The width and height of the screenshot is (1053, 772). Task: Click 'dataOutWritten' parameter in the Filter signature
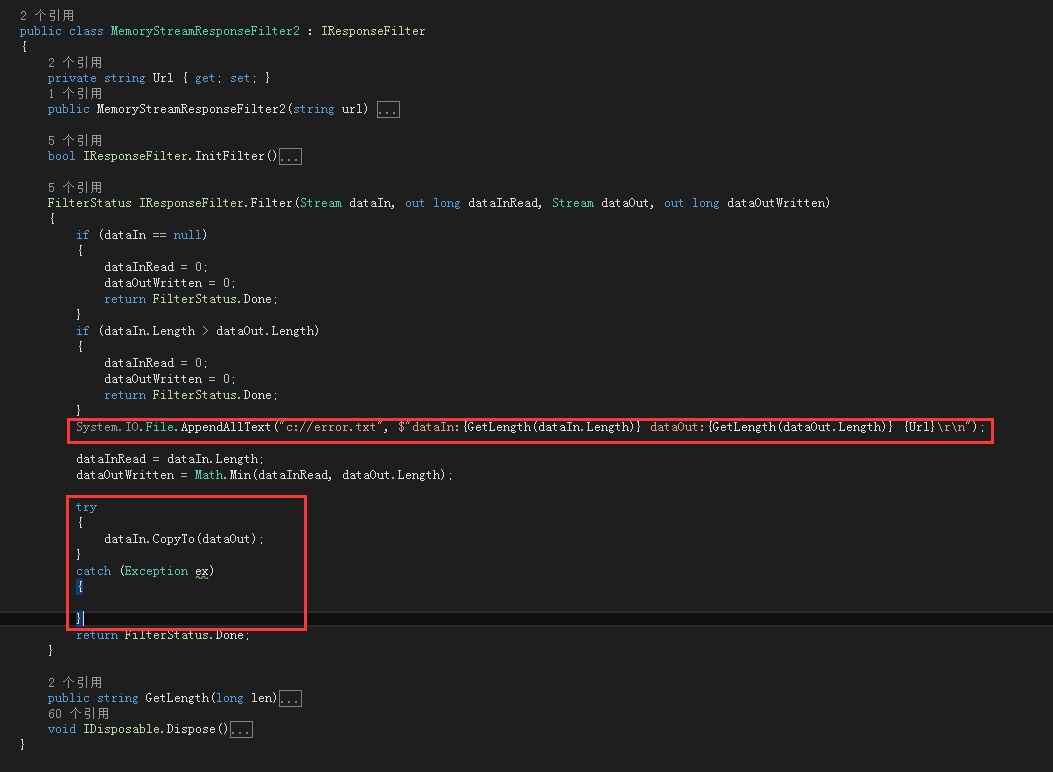(x=776, y=203)
